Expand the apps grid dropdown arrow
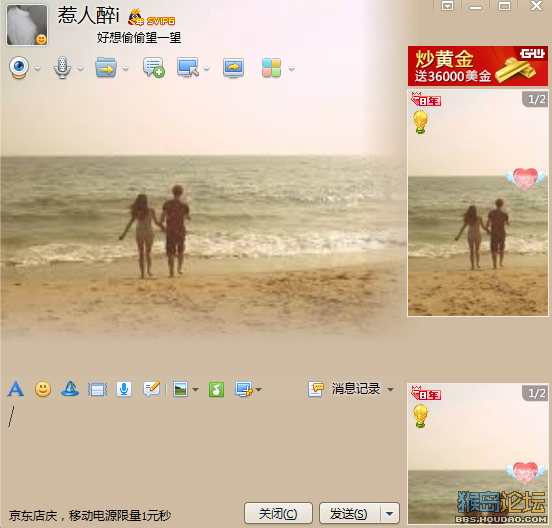Image resolution: width=552 pixels, height=528 pixels. coord(291,69)
